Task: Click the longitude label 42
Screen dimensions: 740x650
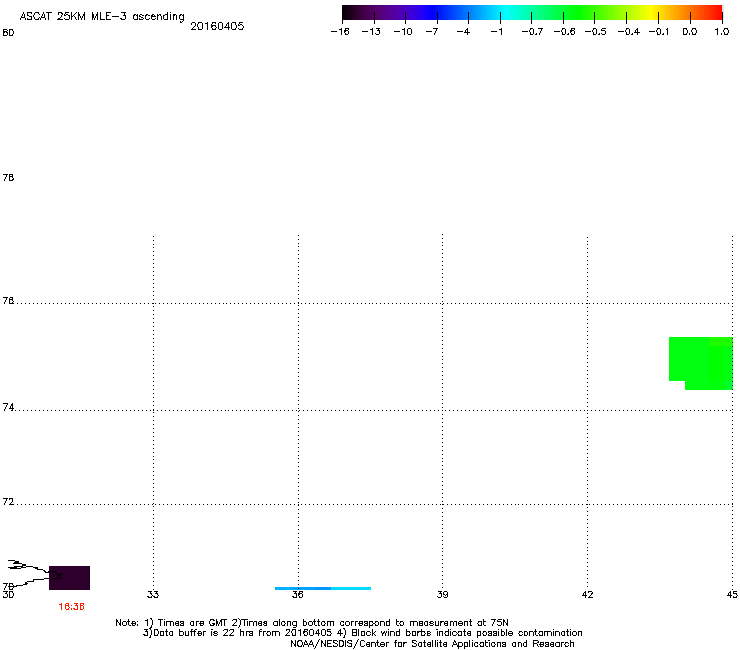Action: point(587,594)
